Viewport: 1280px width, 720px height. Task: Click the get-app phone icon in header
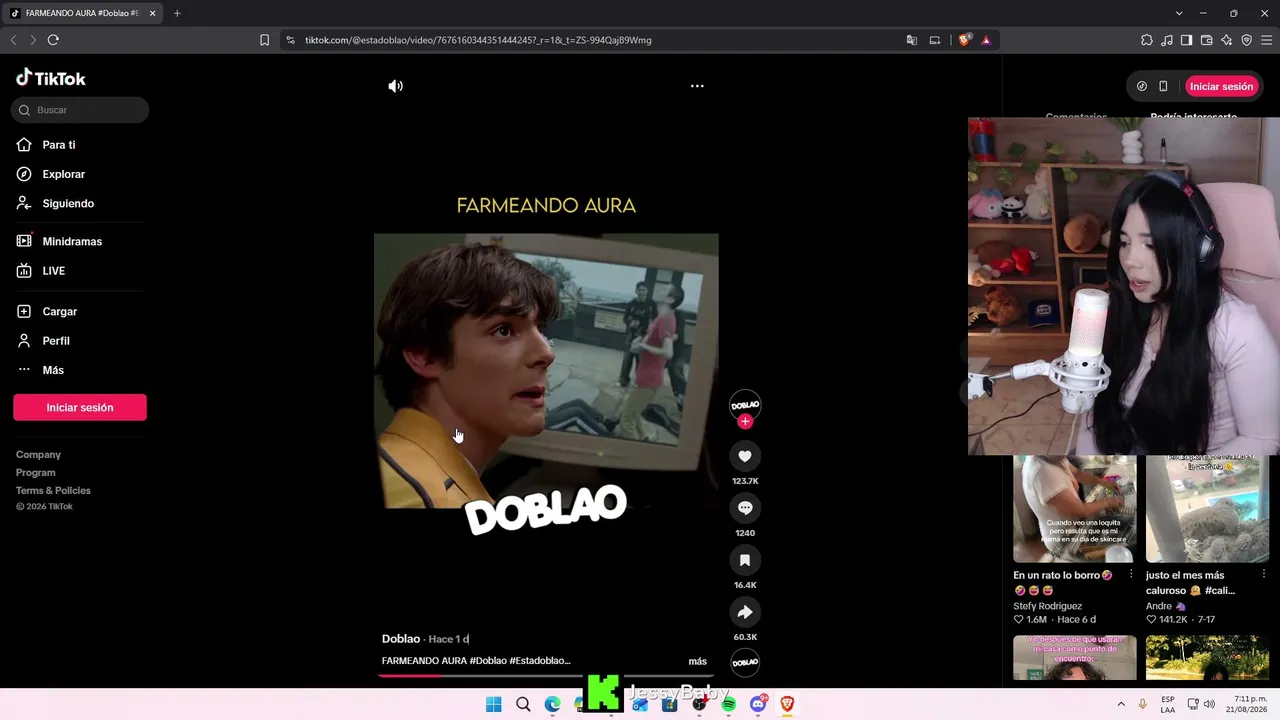tap(1163, 86)
